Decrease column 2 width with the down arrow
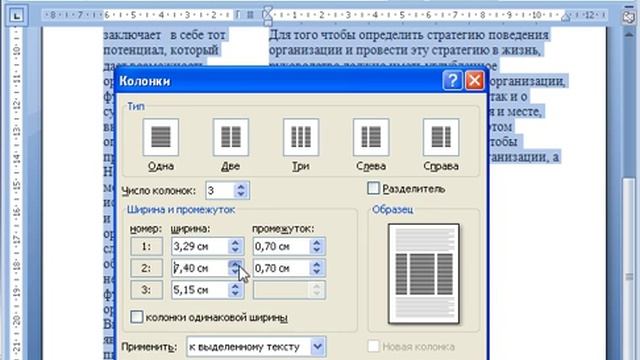The width and height of the screenshot is (640, 360). (x=236, y=272)
